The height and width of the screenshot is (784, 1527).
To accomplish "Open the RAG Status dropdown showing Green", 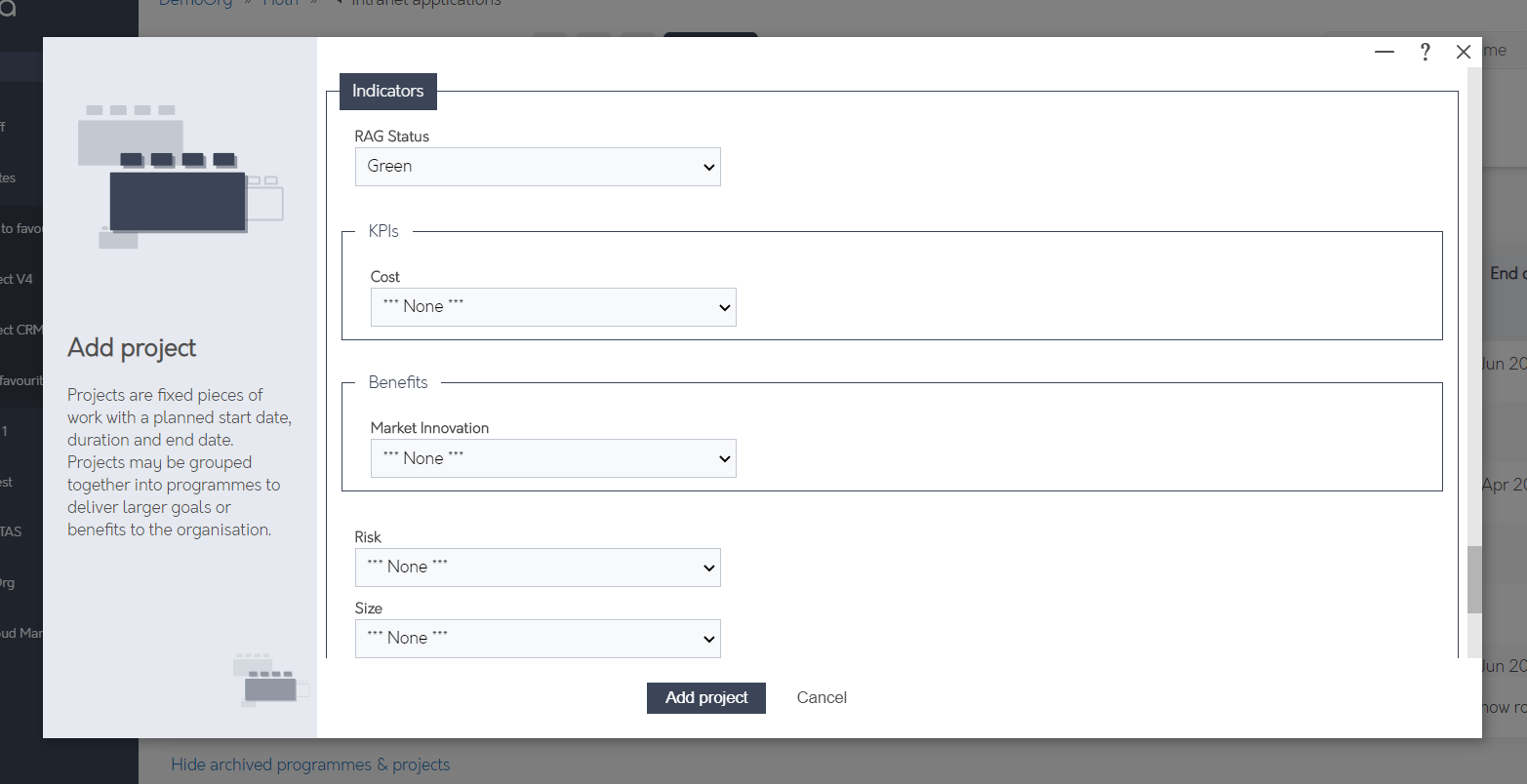I will tap(537, 166).
